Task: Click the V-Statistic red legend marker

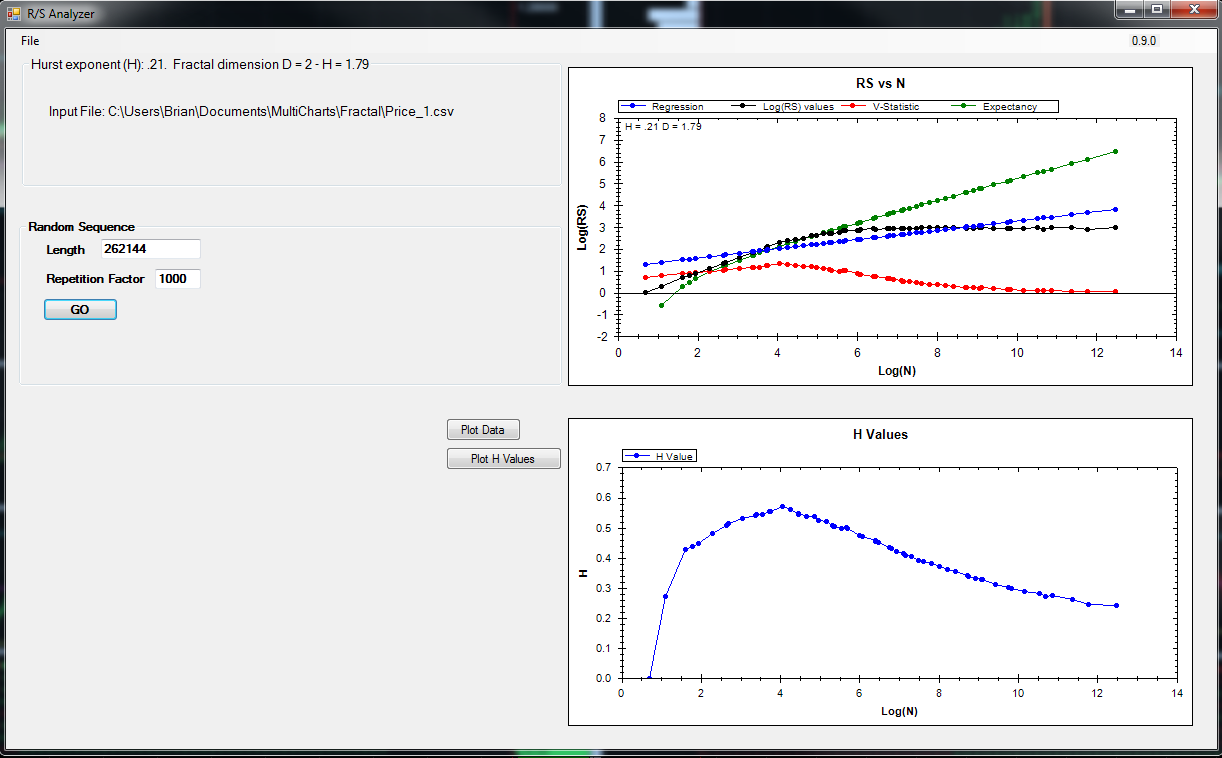Action: [x=851, y=106]
